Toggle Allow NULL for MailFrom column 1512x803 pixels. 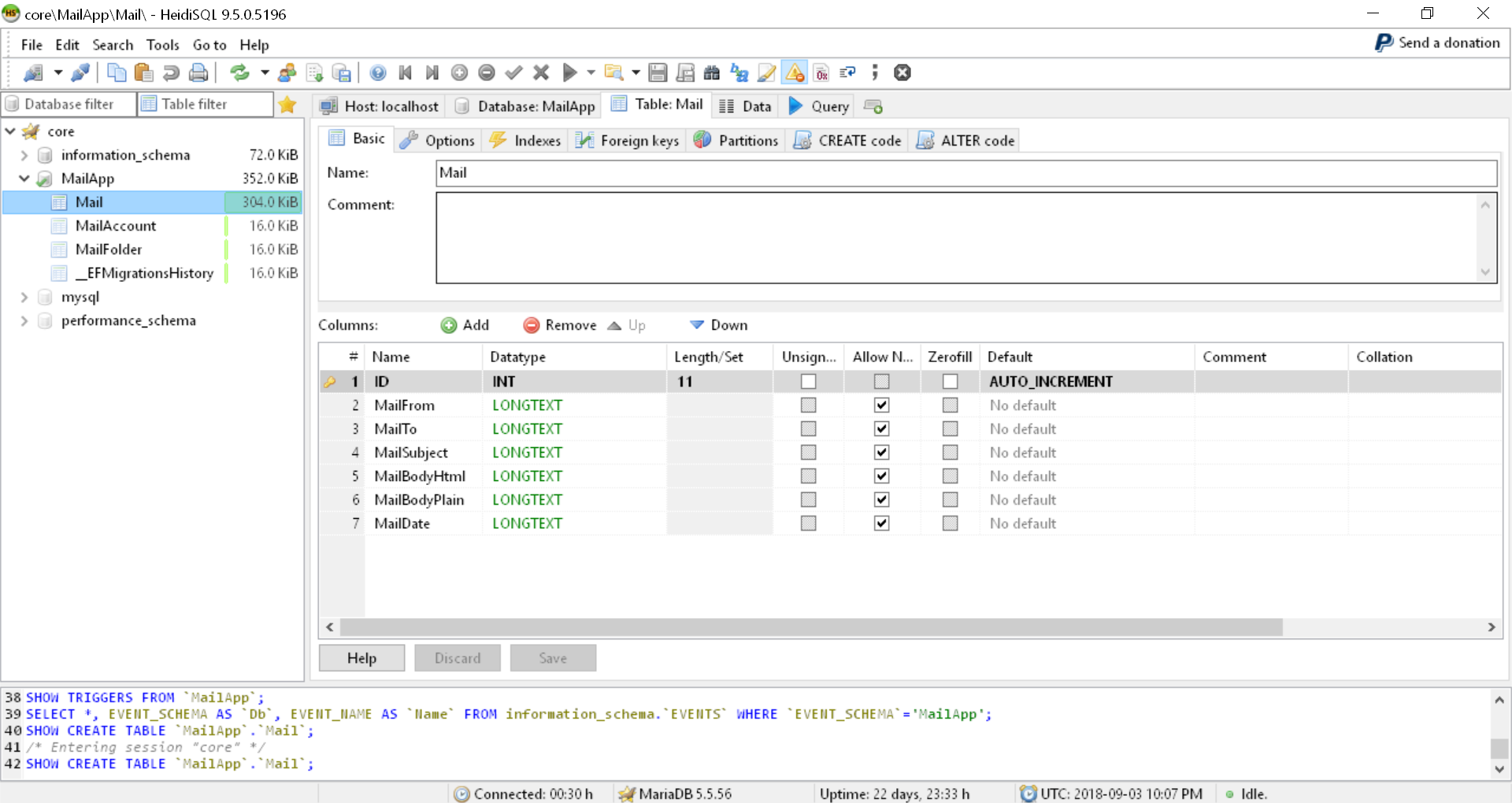point(881,405)
